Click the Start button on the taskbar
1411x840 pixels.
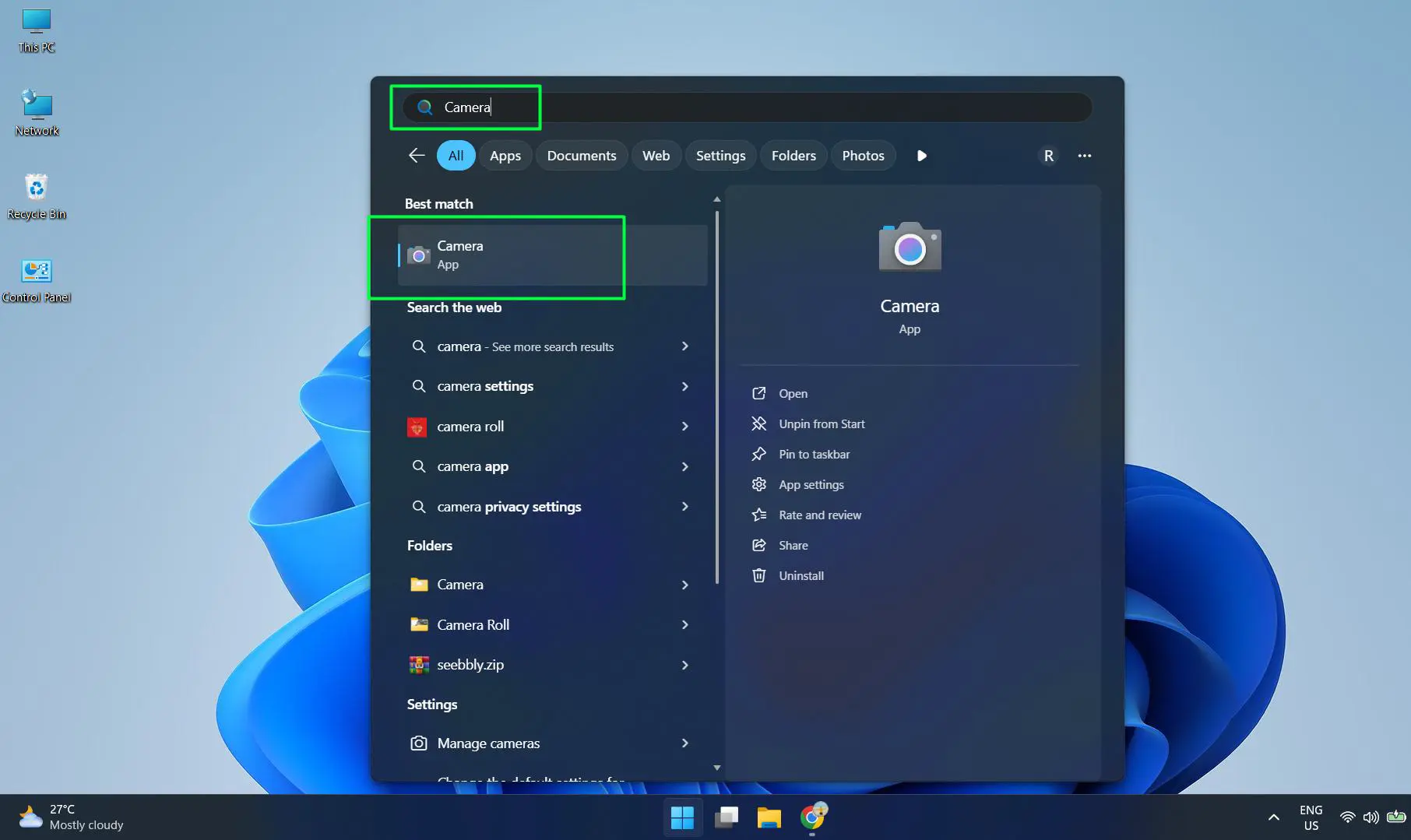683,817
